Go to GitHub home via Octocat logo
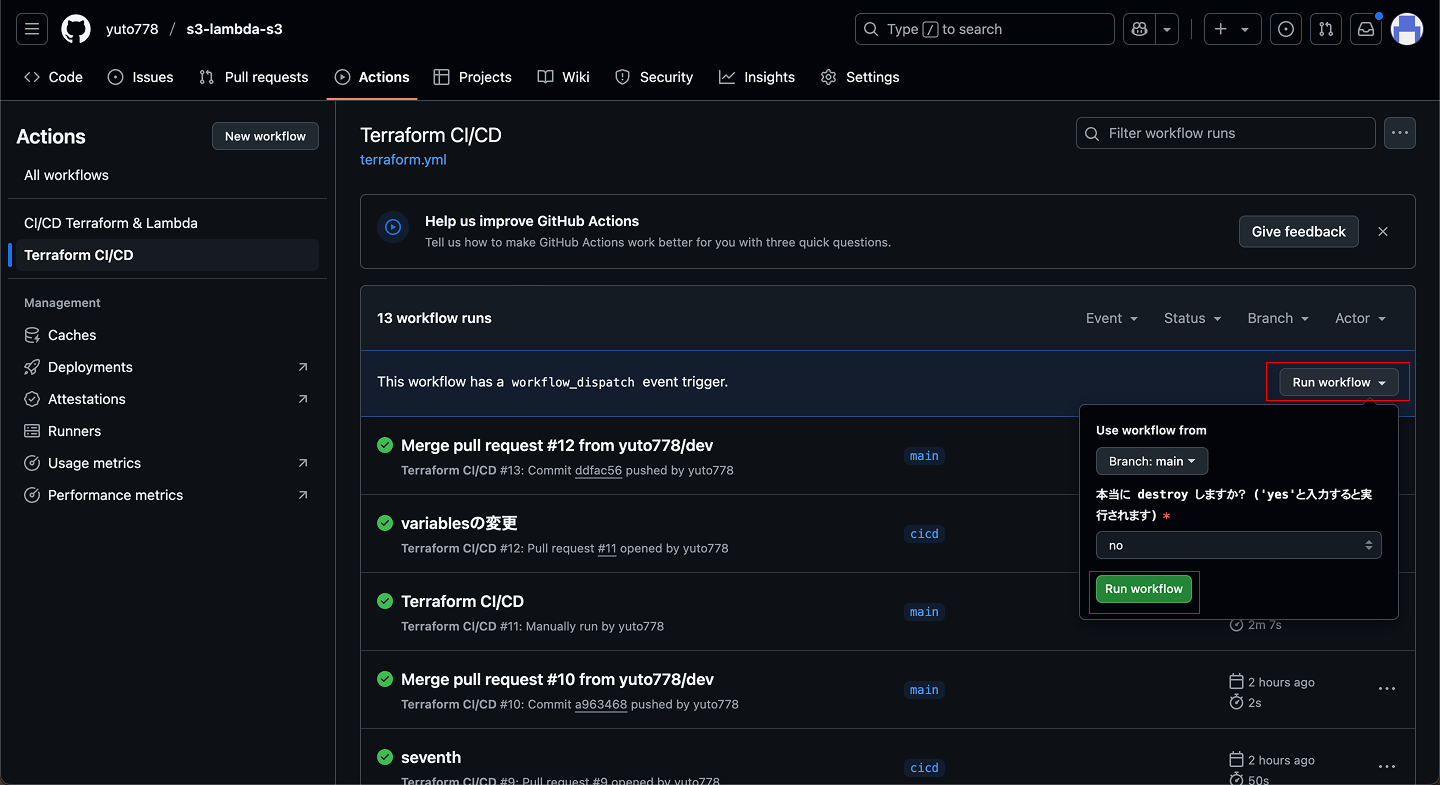Viewport: 1440px width, 785px height. click(76, 29)
